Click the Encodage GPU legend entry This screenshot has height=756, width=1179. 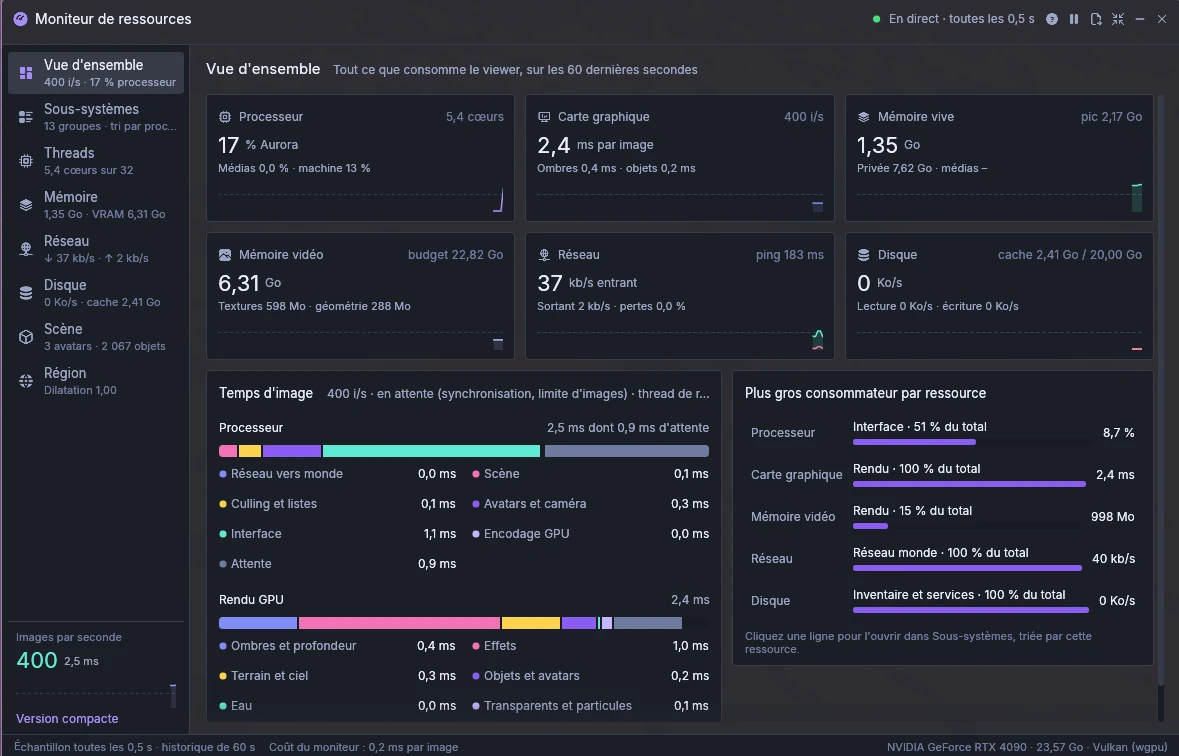click(x=590, y=534)
